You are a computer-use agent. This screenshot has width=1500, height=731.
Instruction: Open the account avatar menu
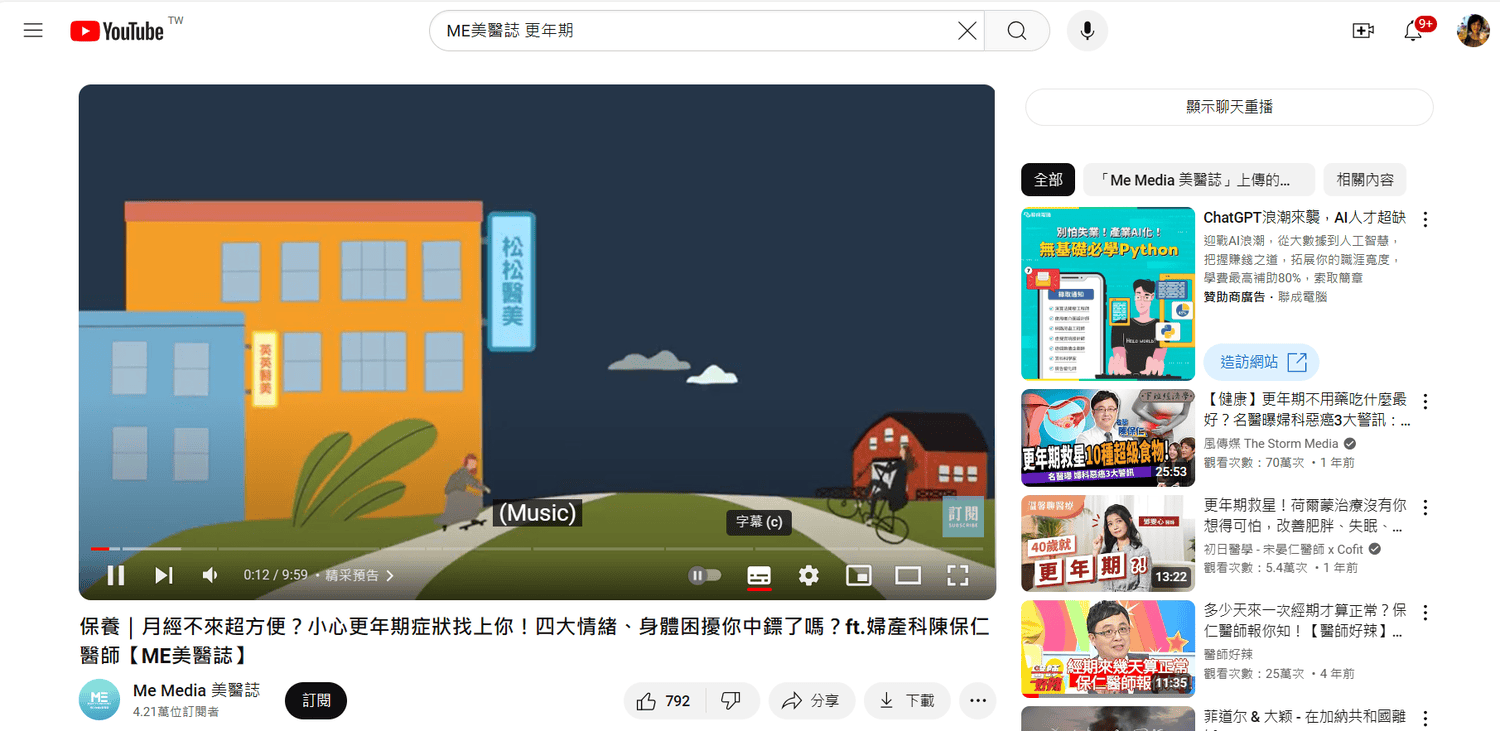tap(1473, 31)
